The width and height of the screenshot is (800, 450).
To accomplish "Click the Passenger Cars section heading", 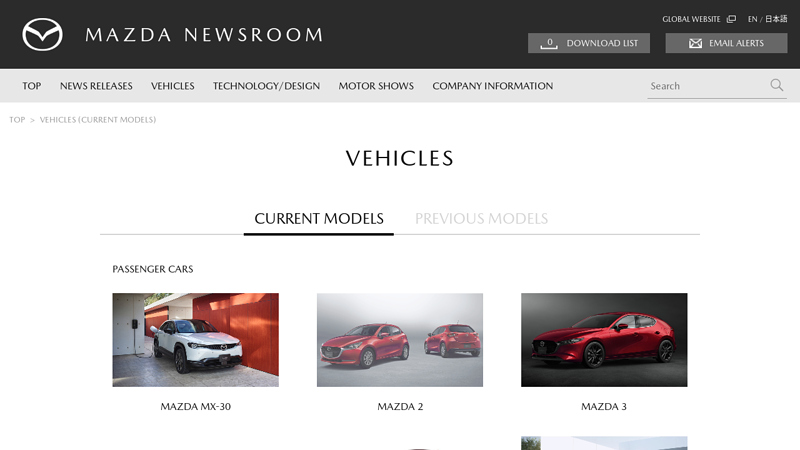I will click(153, 269).
